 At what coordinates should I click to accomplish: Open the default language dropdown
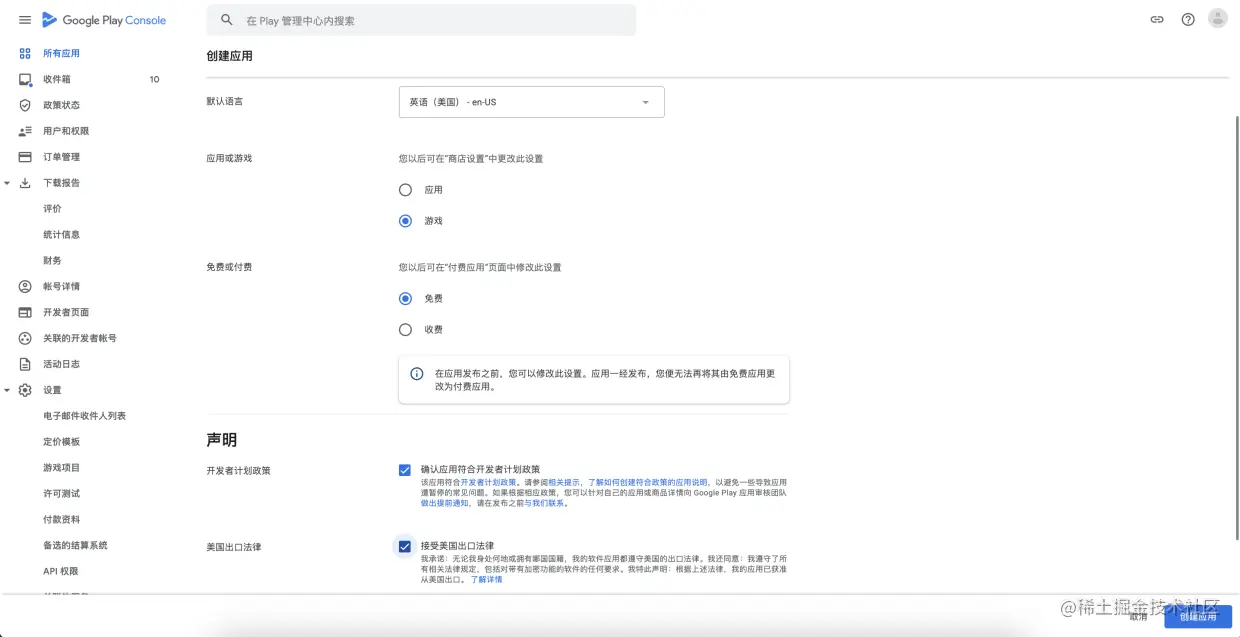[530, 101]
